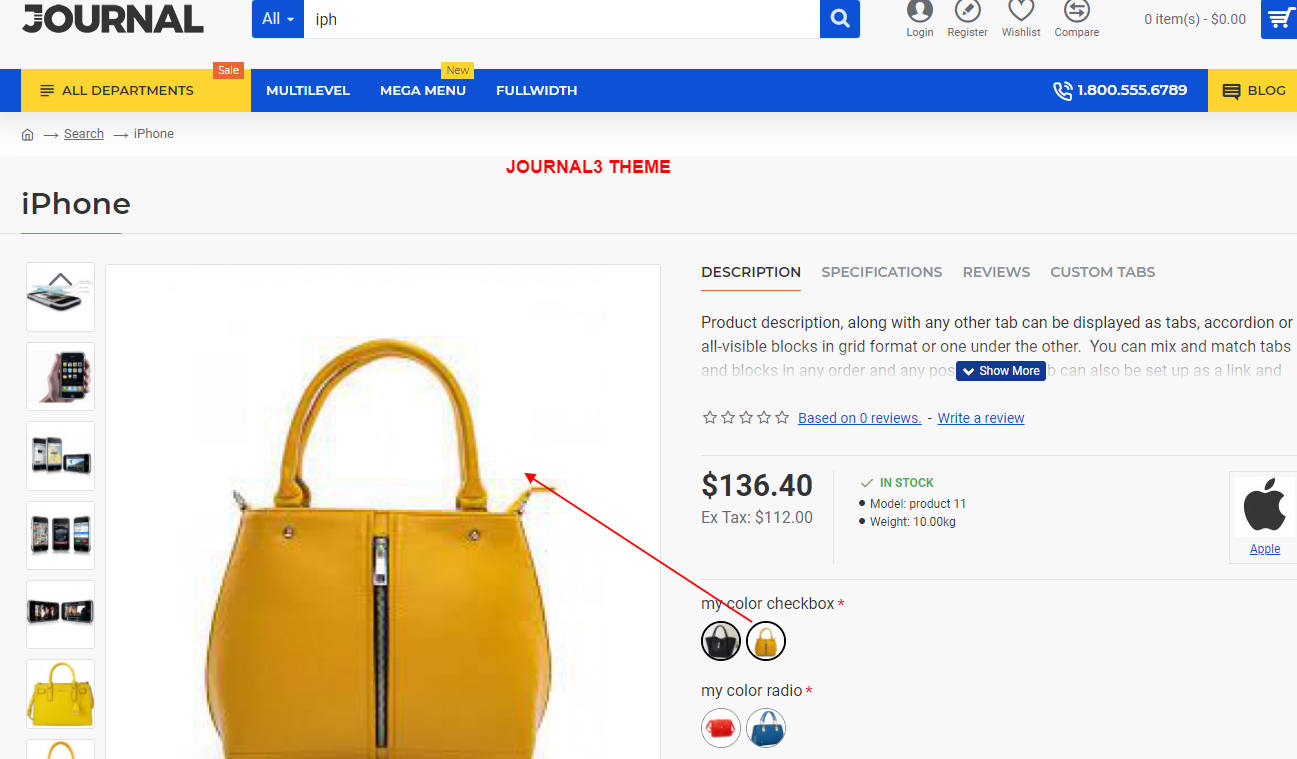Image resolution: width=1297 pixels, height=759 pixels.
Task: Open the Mega Menu navigation item
Action: click(x=422, y=91)
